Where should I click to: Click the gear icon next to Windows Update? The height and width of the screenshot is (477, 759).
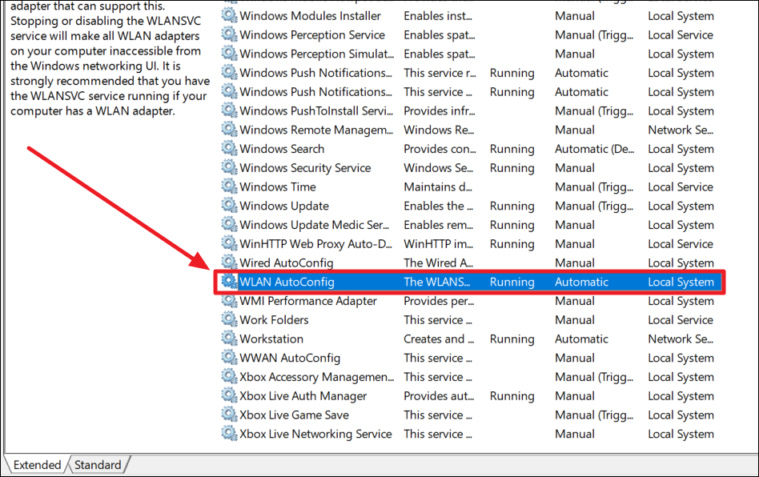point(229,205)
